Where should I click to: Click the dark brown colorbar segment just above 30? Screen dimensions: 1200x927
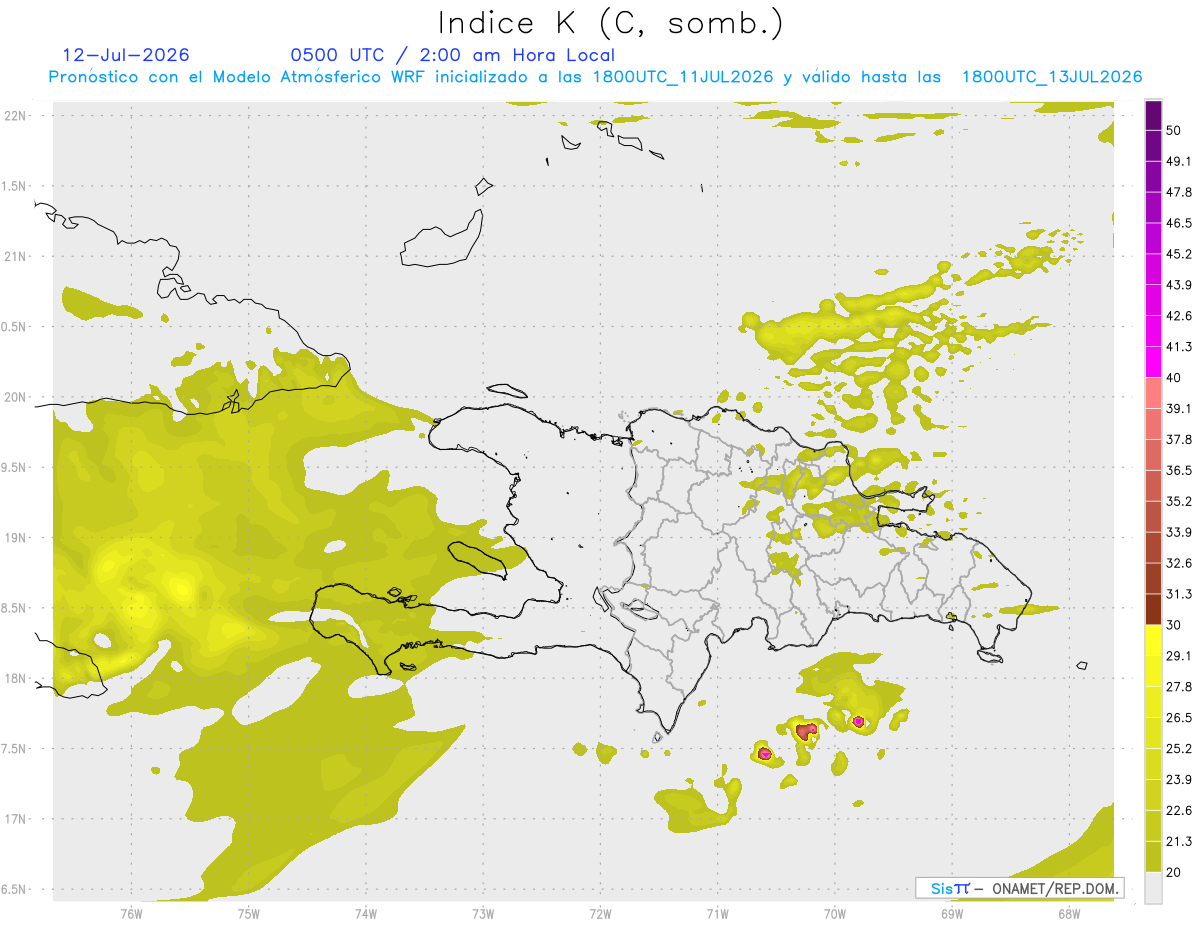pos(1154,610)
